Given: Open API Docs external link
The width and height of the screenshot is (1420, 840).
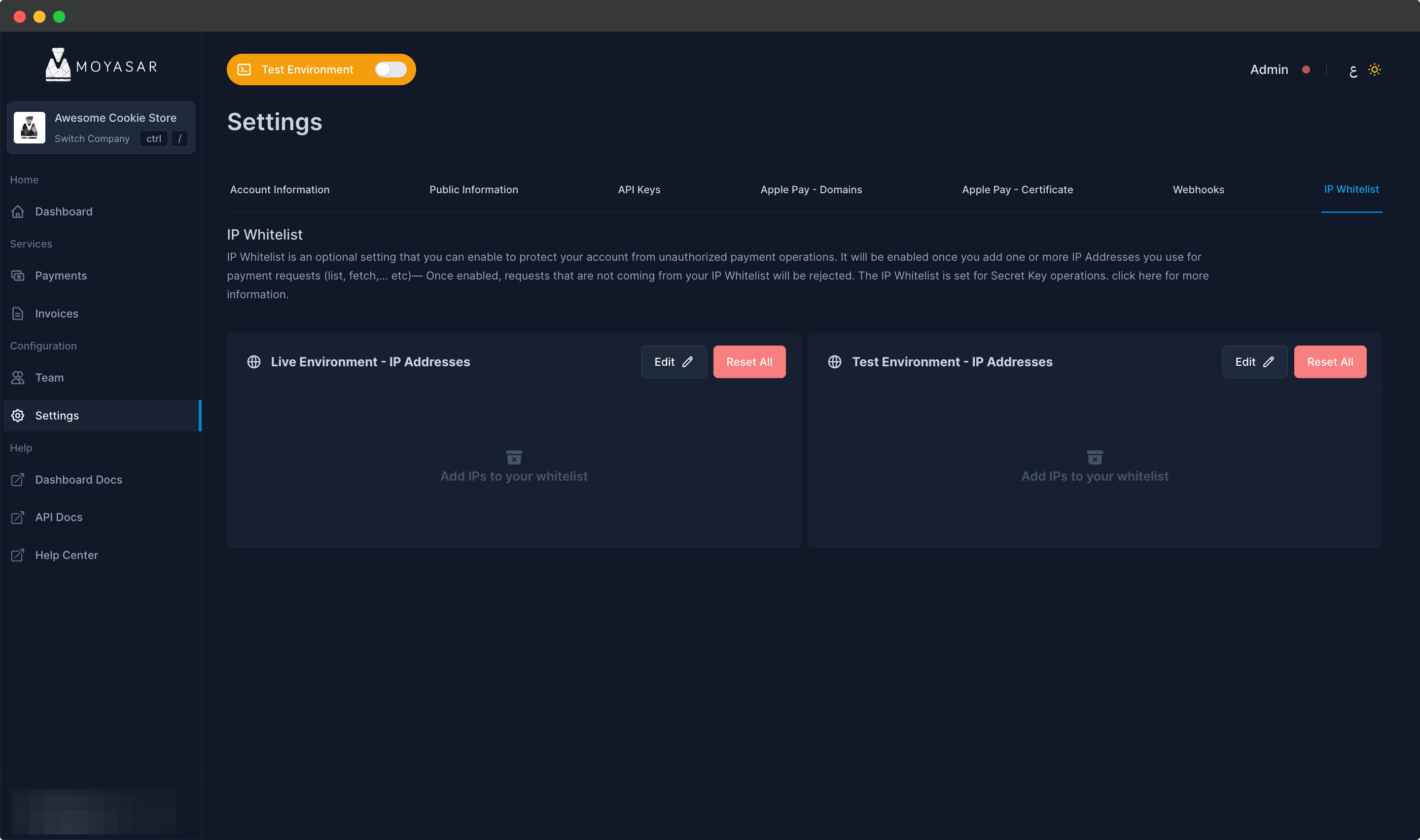Looking at the screenshot, I should tap(58, 517).
